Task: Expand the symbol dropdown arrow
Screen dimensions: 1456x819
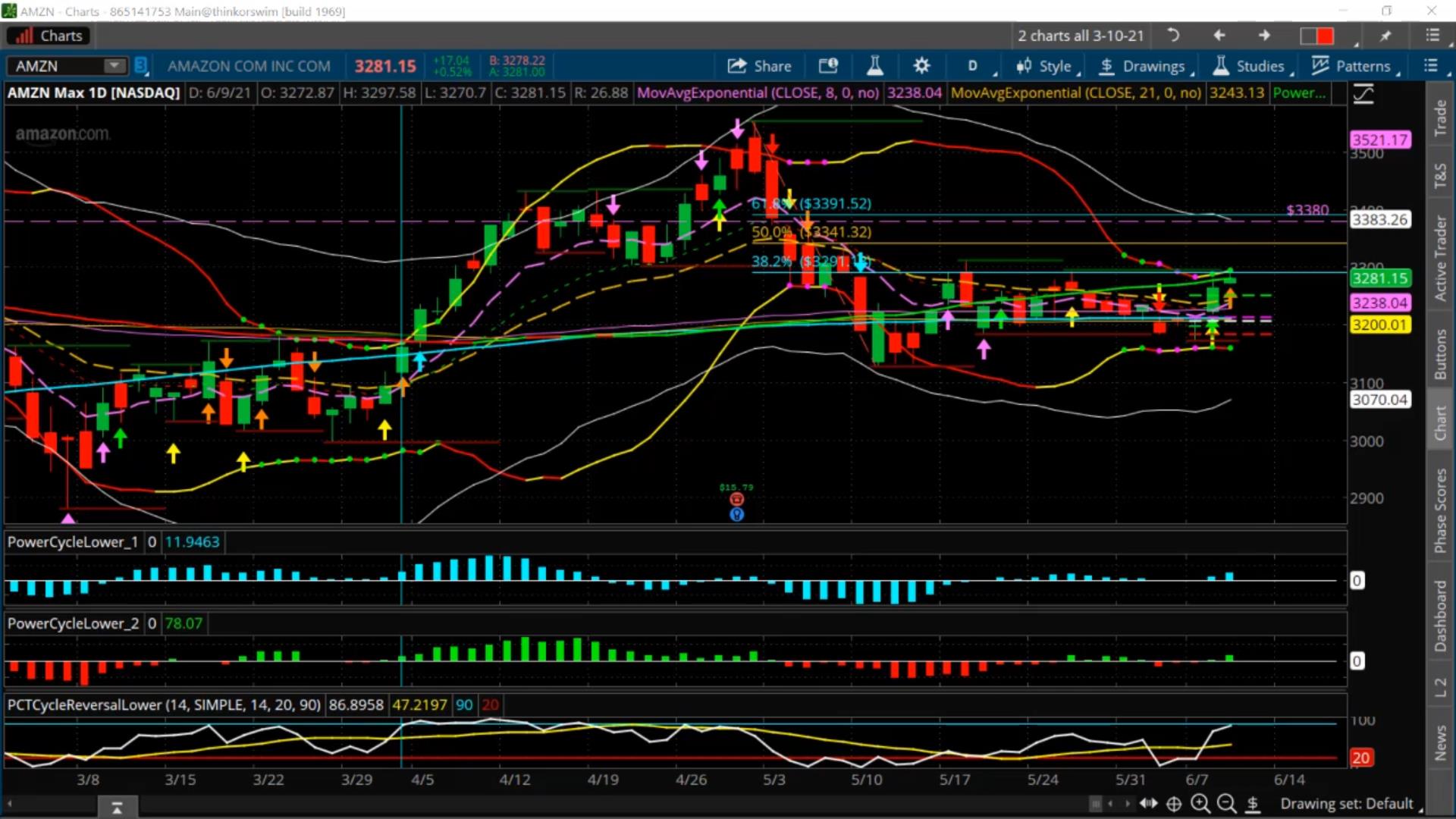Action: click(115, 66)
